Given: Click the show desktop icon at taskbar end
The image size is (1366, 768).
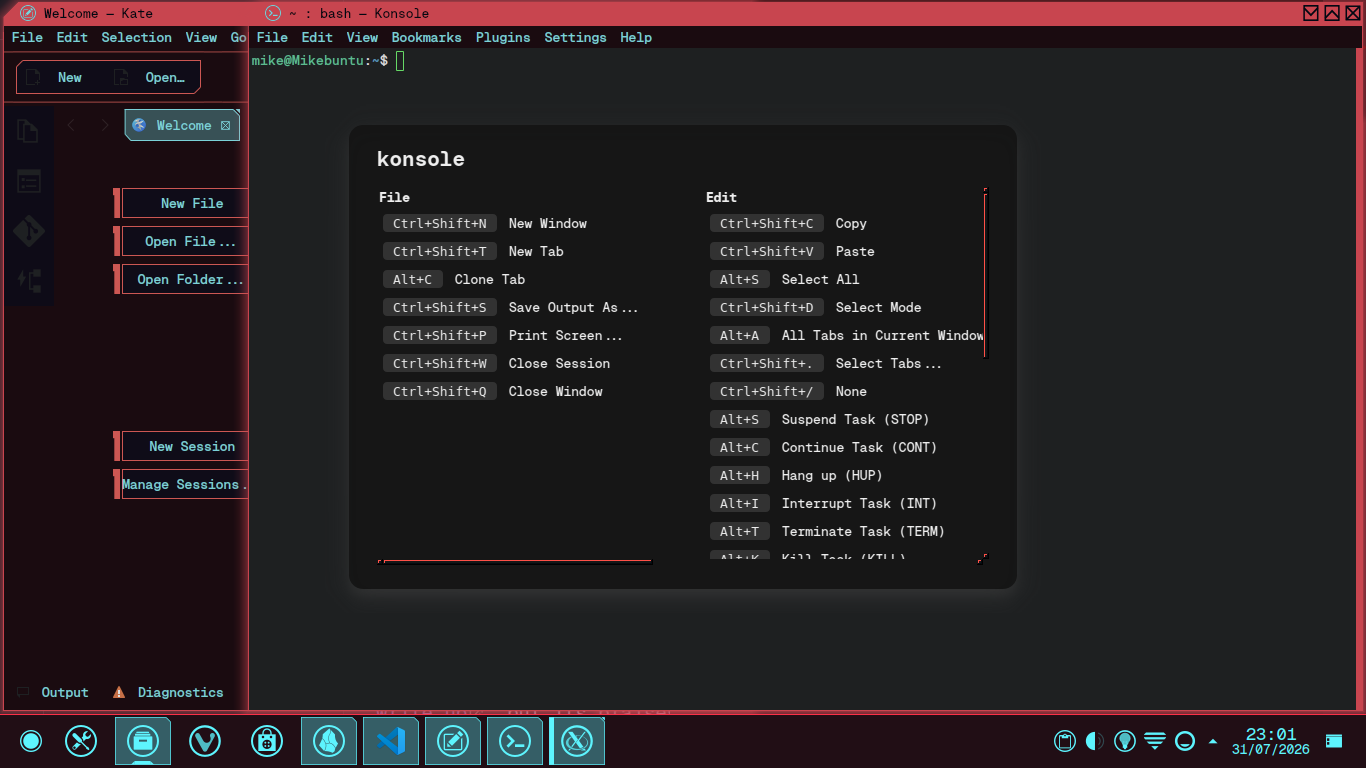Looking at the screenshot, I should pyautogui.click(x=1334, y=741).
